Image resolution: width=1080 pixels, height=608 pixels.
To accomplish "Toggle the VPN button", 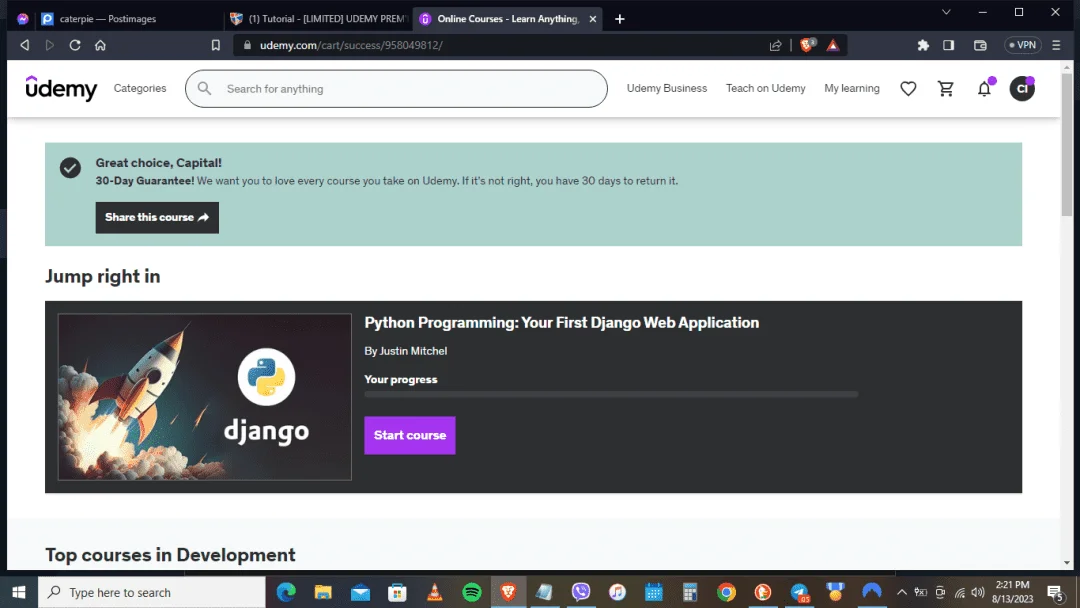I will coord(1022,45).
